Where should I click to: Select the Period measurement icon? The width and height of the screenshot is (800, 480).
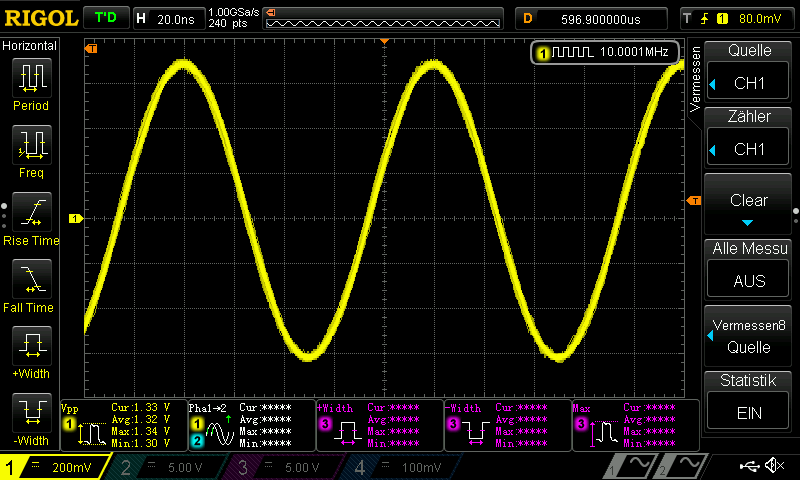pyautogui.click(x=30, y=84)
